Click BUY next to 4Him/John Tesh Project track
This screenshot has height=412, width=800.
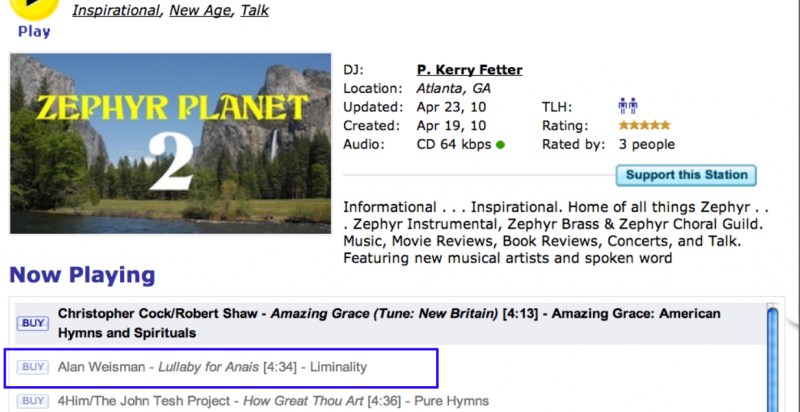tap(32, 402)
